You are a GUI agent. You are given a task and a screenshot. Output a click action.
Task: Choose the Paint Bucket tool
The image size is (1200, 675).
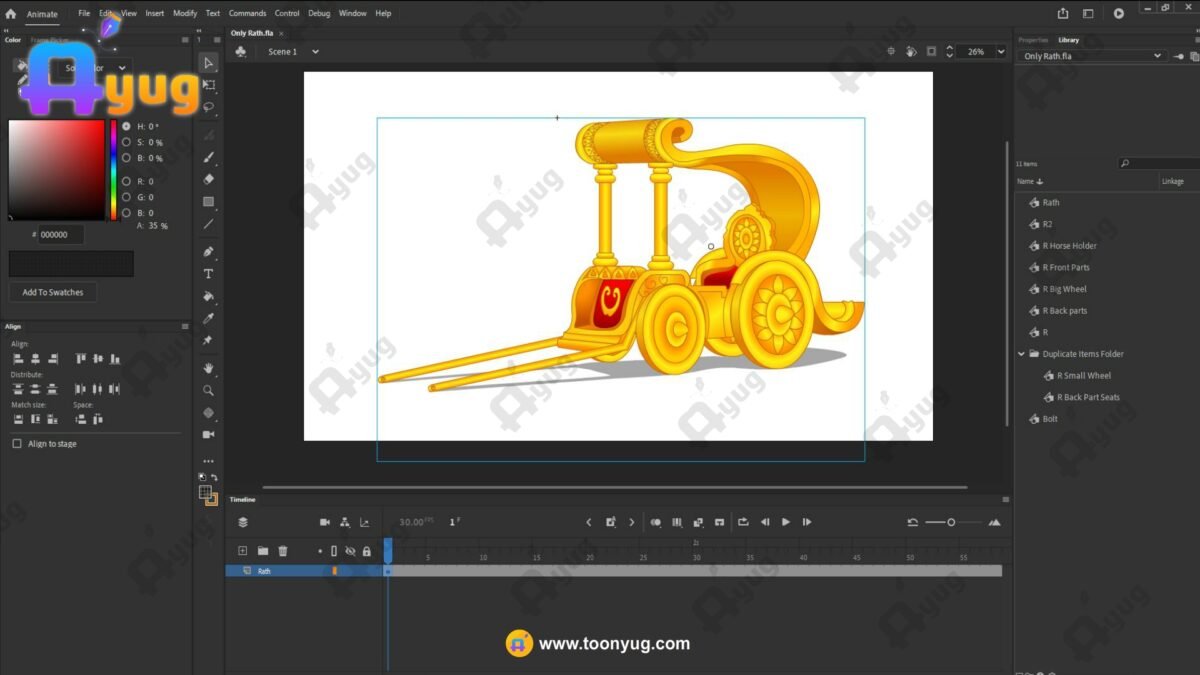point(208,296)
